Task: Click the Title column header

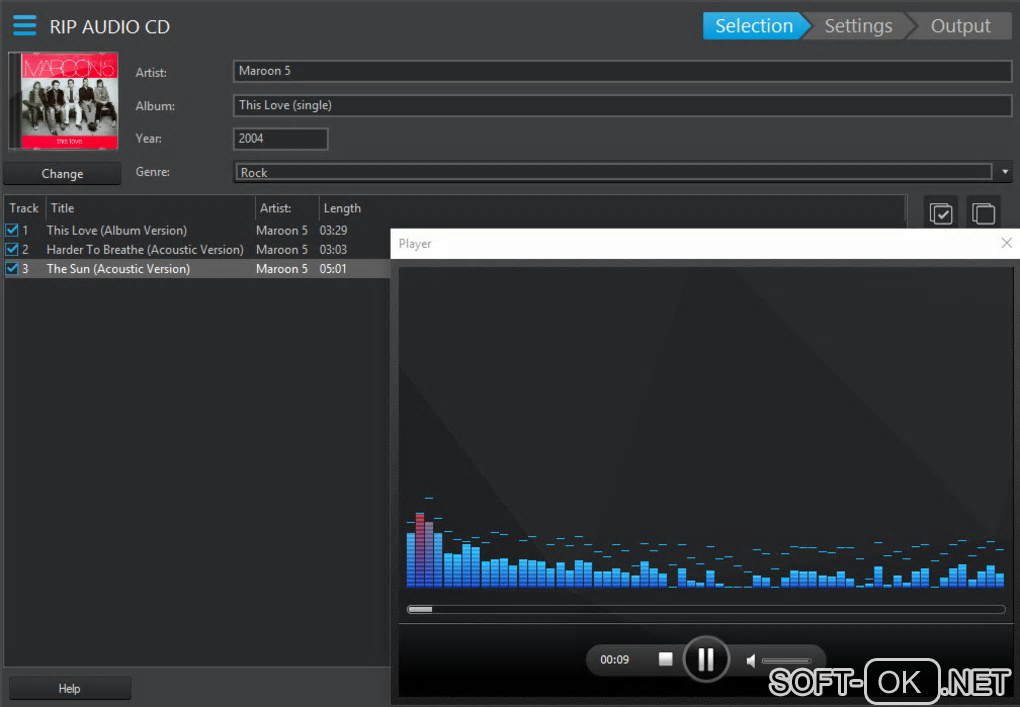Action: [x=150, y=208]
